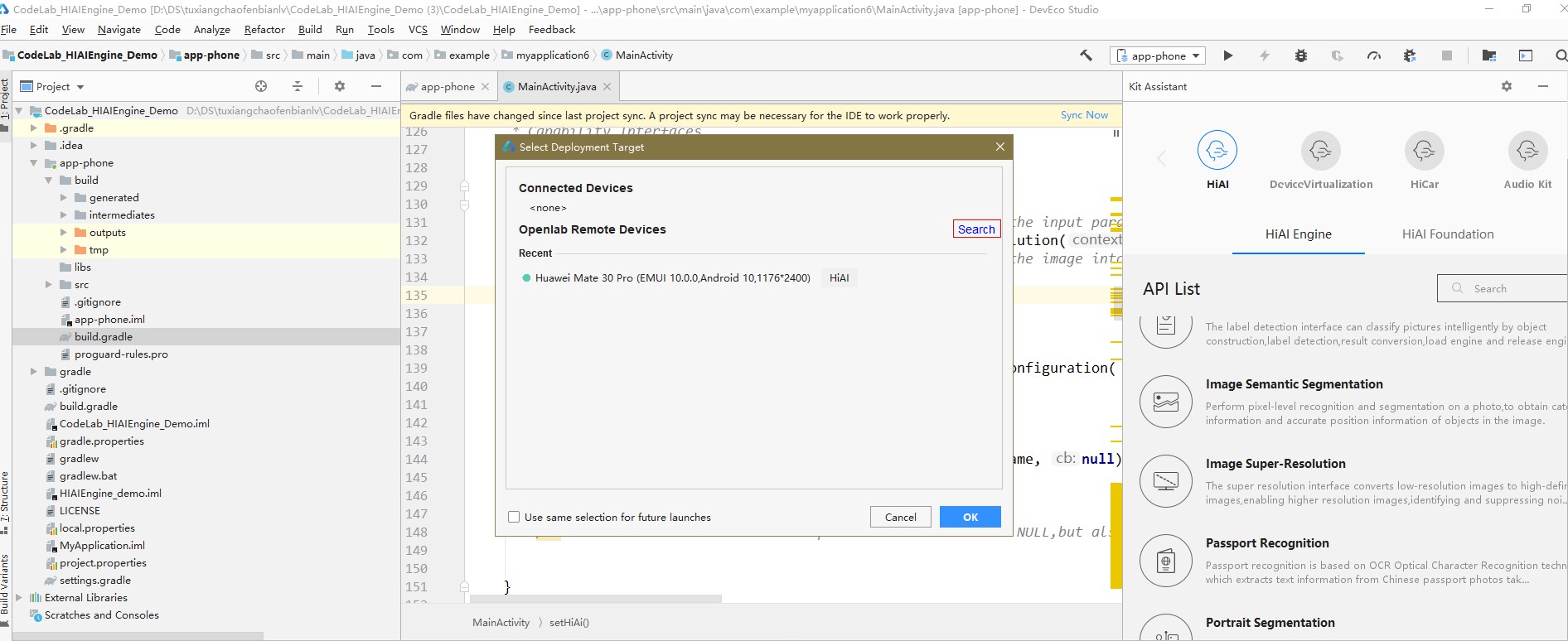
Task: Click the Apply Changes lightning icon
Action: [x=1265, y=55]
